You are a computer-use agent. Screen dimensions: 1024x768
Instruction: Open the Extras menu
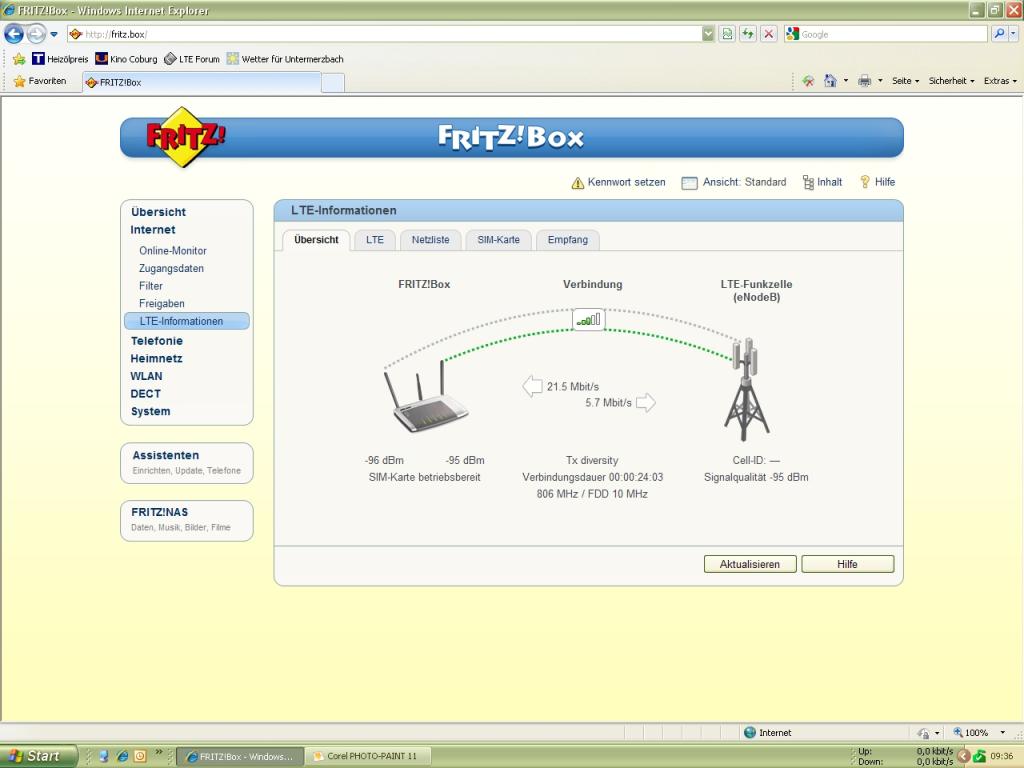[1000, 81]
